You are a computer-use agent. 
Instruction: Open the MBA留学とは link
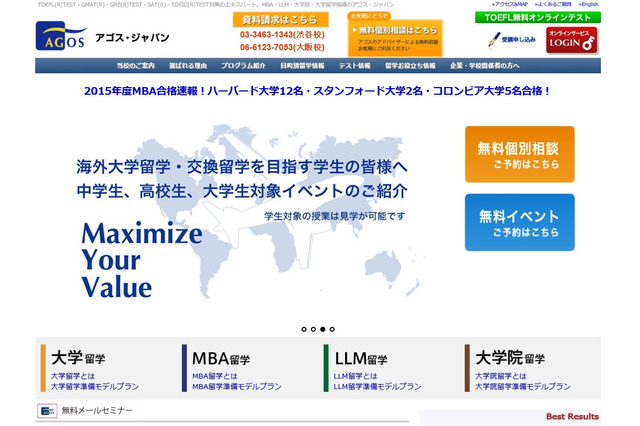coord(215,376)
